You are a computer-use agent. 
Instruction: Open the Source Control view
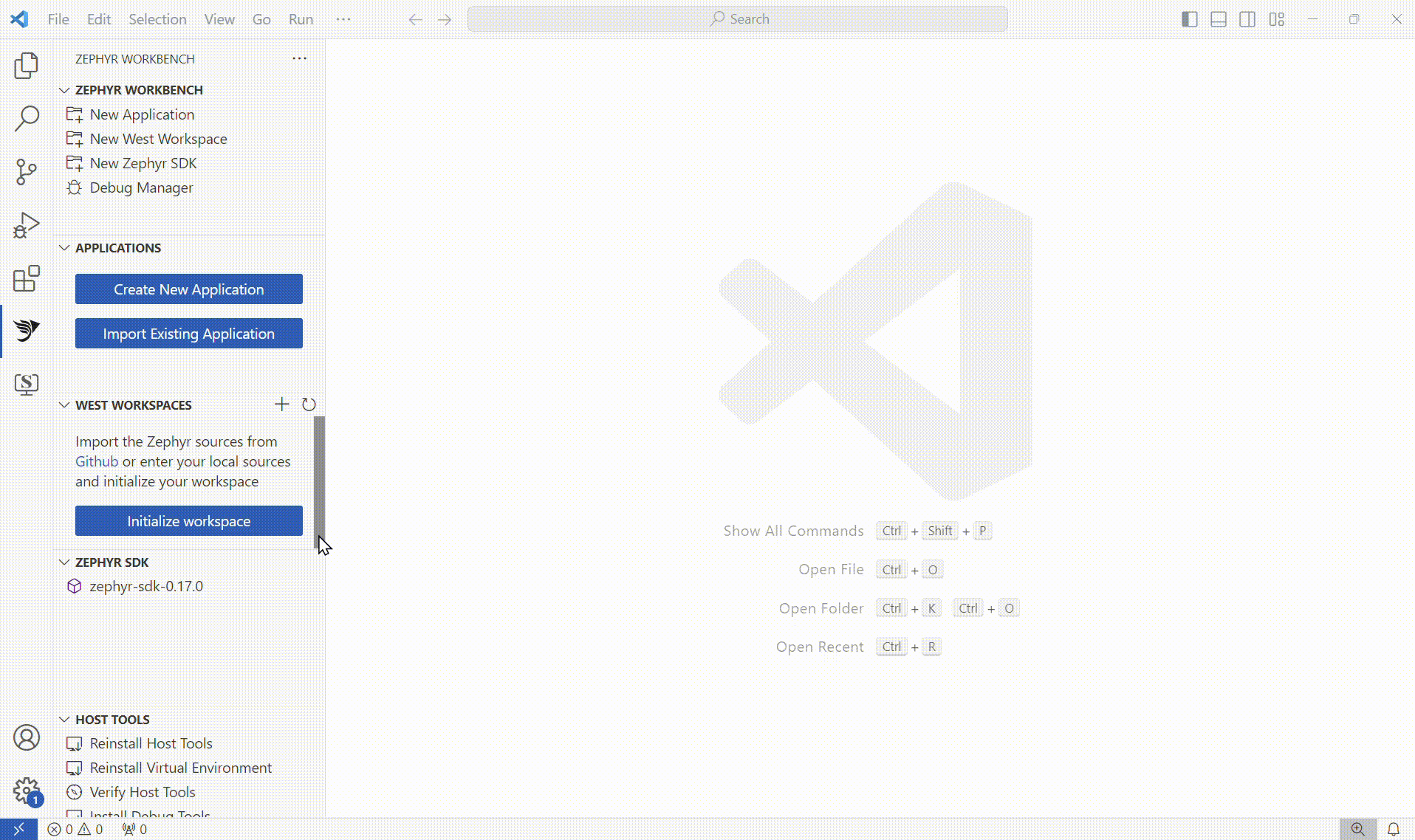pyautogui.click(x=27, y=171)
